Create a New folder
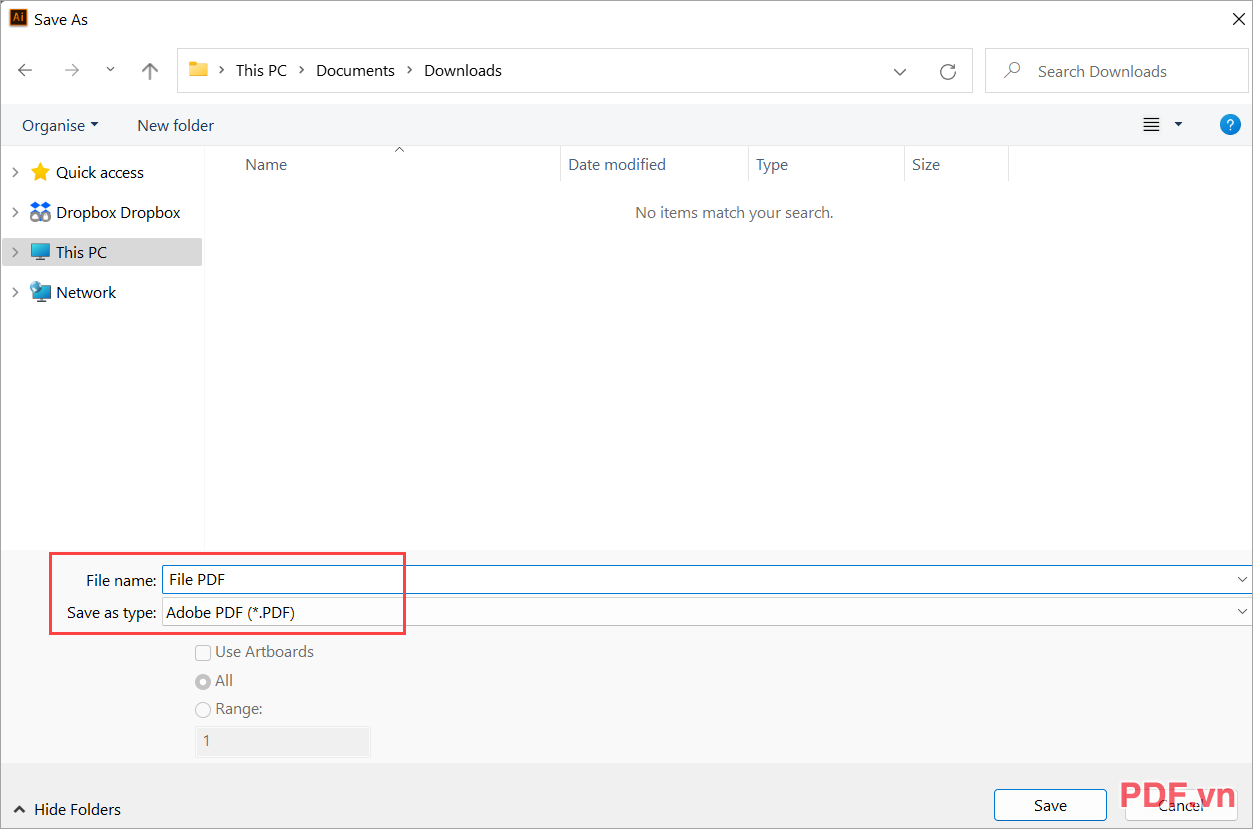The width and height of the screenshot is (1253, 829). click(175, 125)
